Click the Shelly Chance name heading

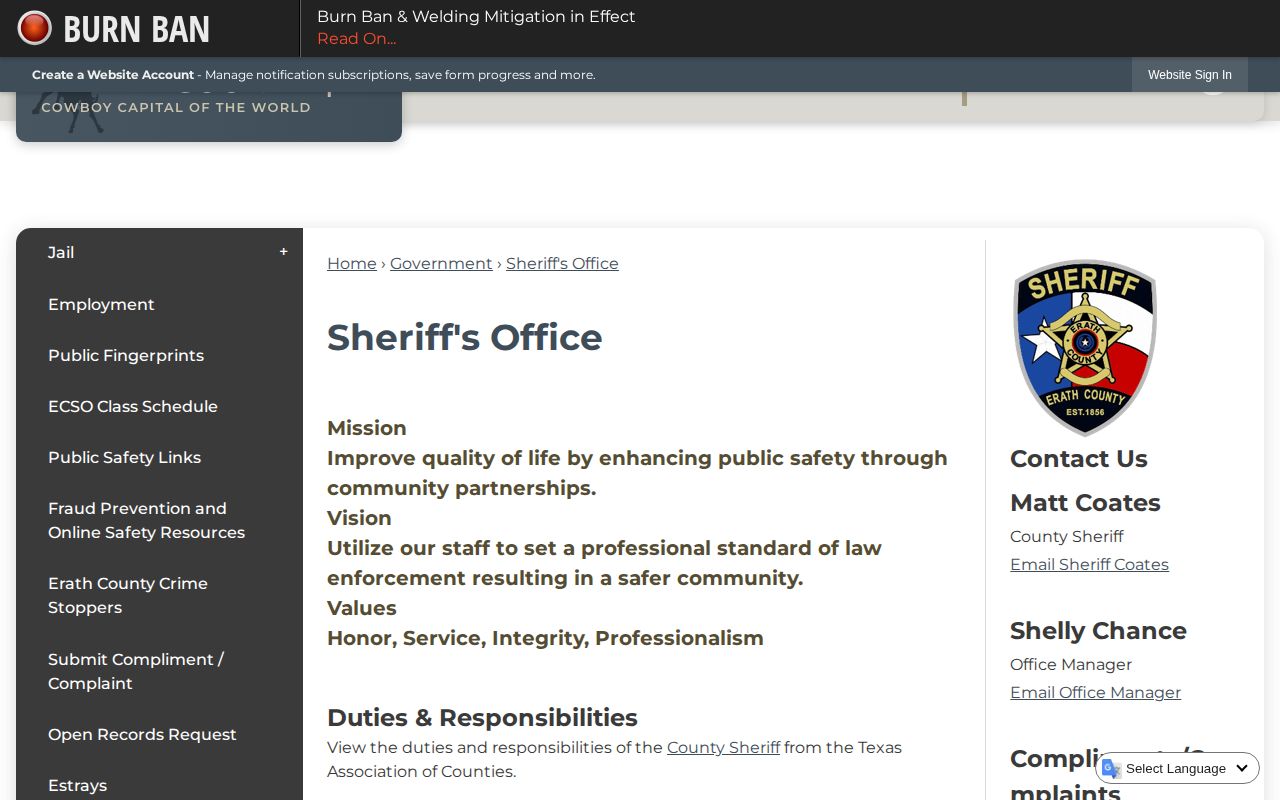1098,630
